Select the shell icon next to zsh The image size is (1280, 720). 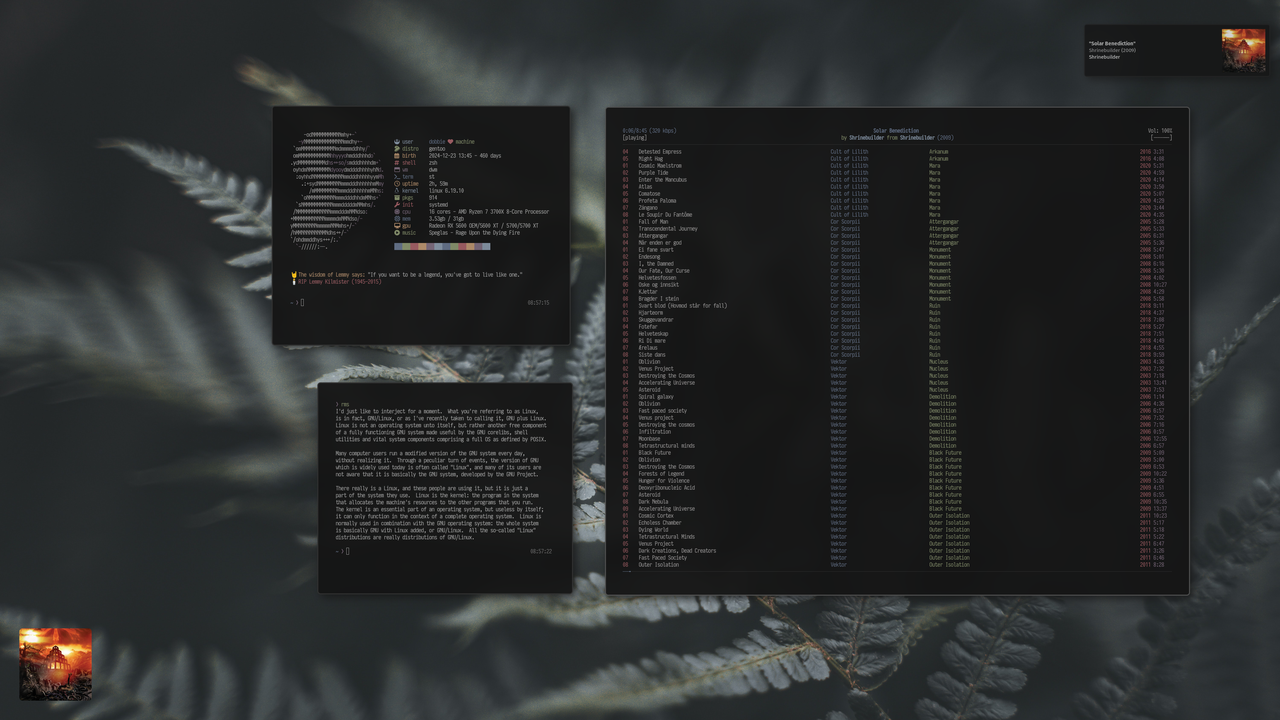(x=397, y=163)
